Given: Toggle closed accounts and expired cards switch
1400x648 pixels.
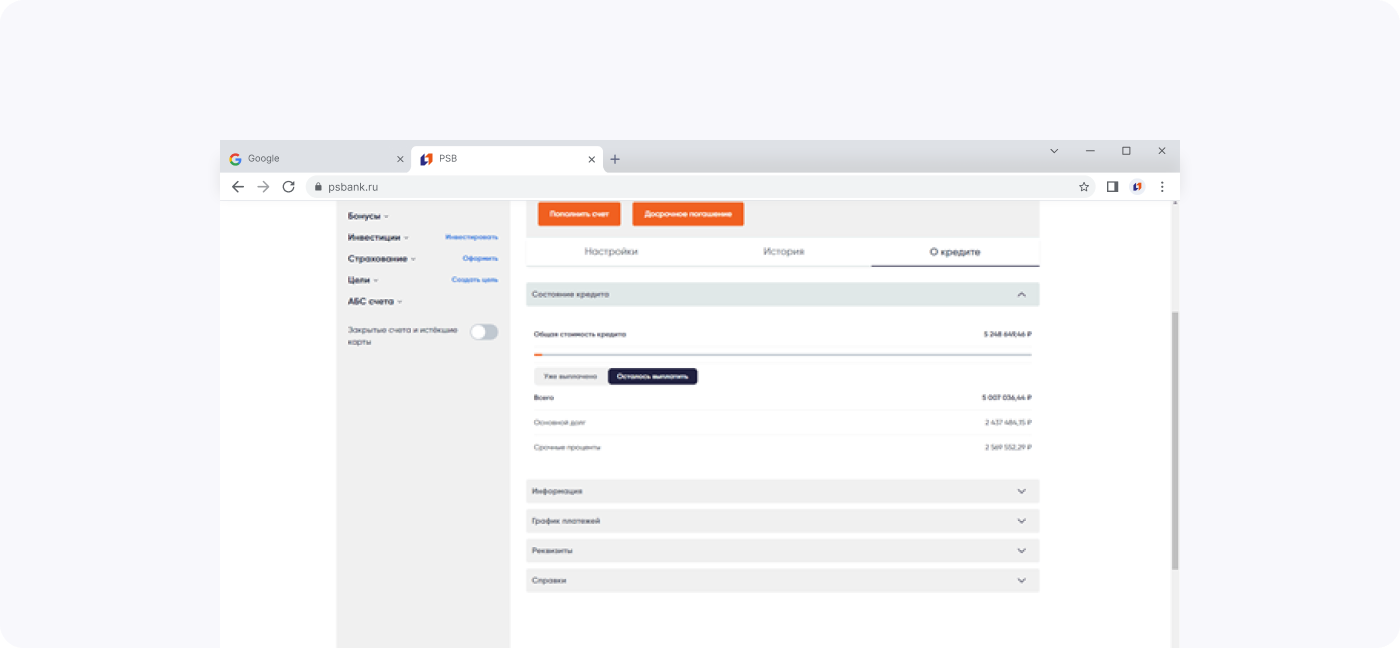Looking at the screenshot, I should pyautogui.click(x=484, y=332).
